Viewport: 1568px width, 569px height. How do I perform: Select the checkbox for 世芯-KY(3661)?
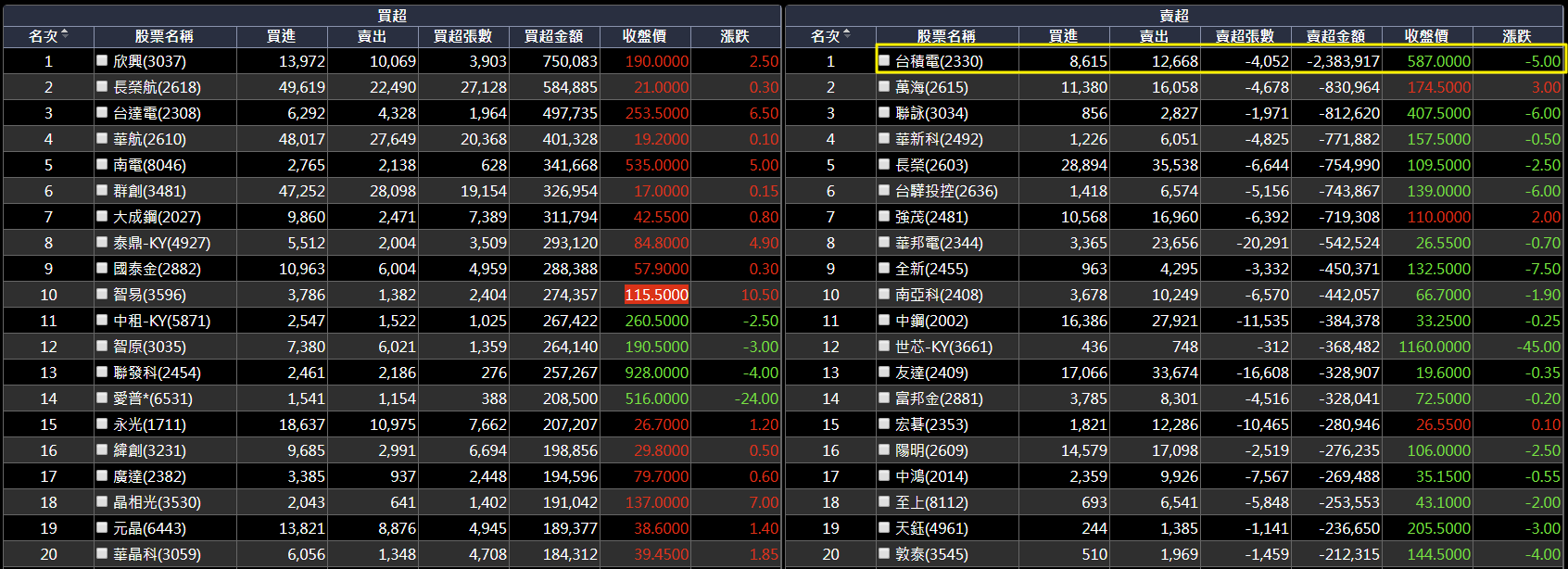[884, 346]
